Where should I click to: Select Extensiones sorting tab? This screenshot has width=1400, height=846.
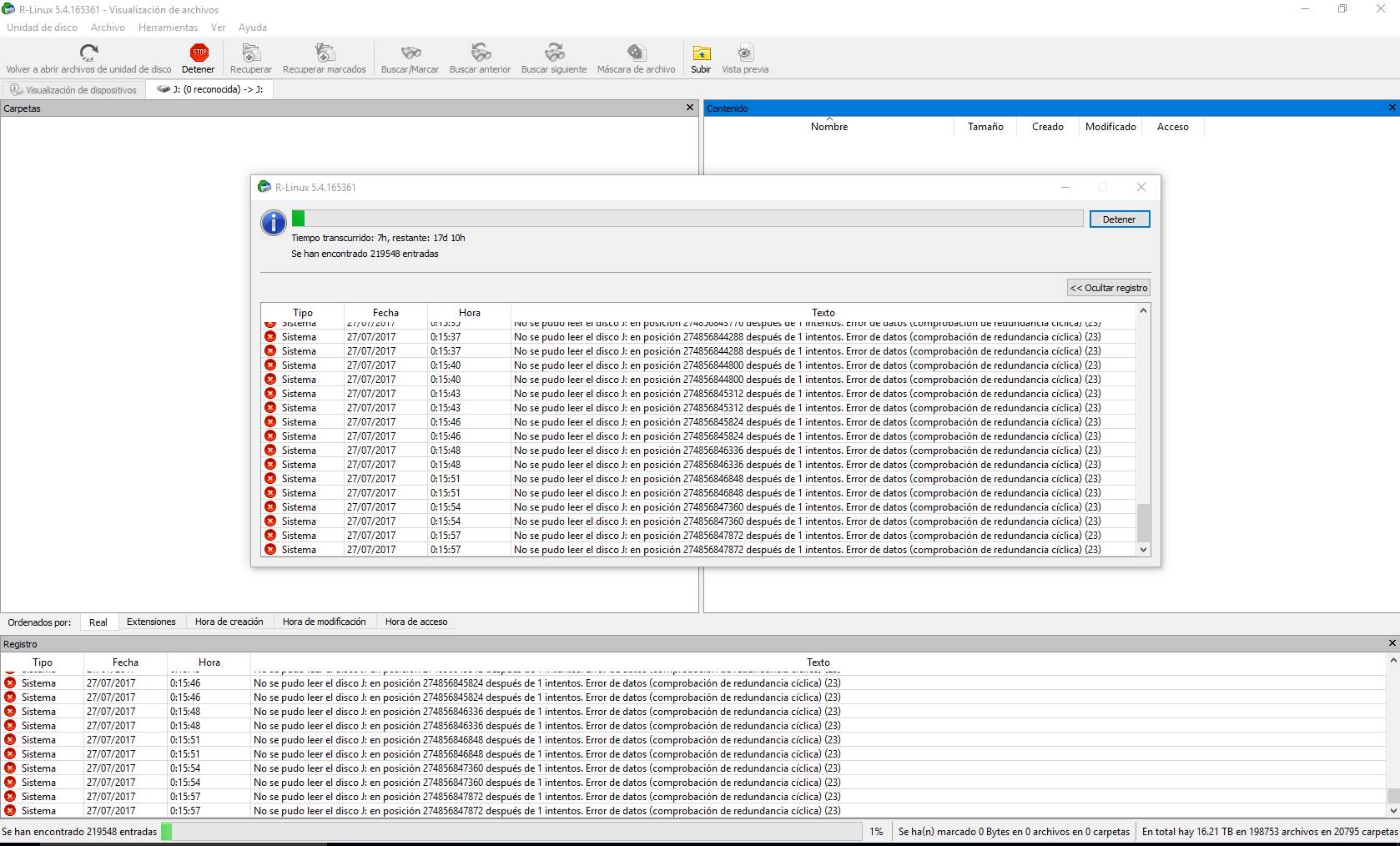coord(151,622)
